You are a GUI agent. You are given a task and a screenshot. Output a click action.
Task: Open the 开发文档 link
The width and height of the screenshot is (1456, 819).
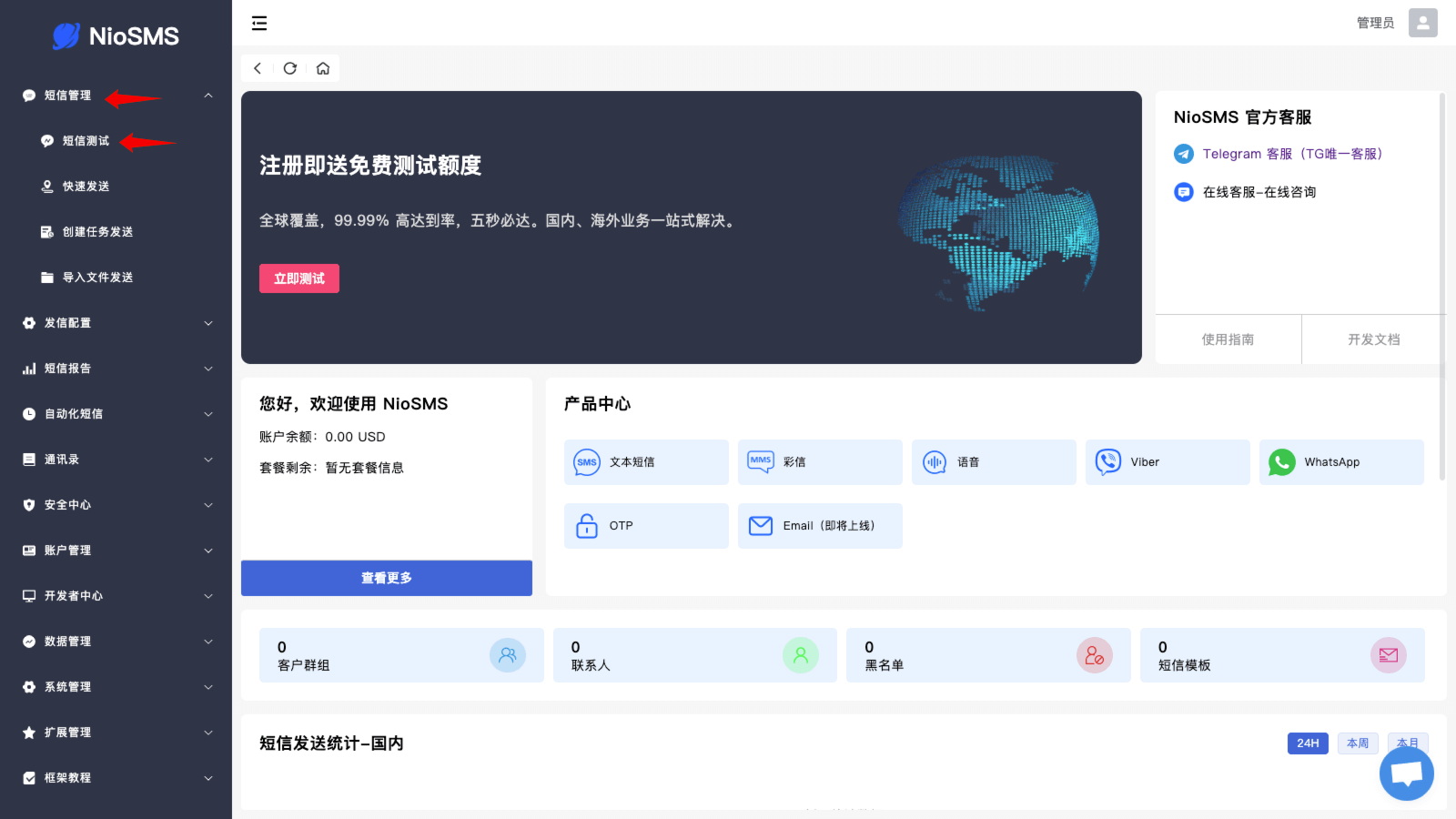click(1374, 339)
